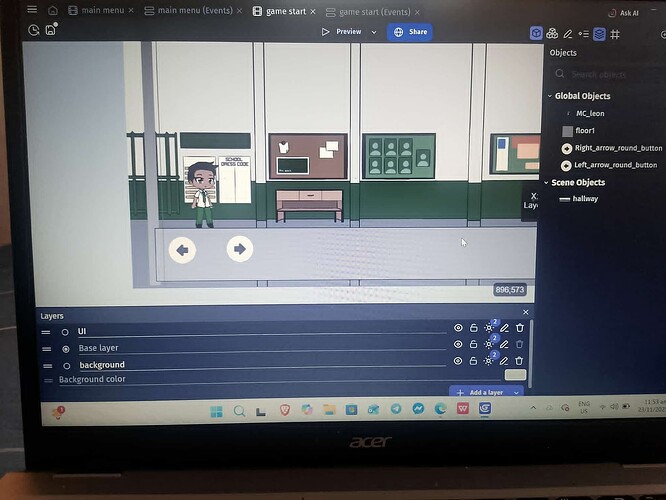Collapse the Scene Objects group
Screen dimensions: 666x500
[546, 183]
